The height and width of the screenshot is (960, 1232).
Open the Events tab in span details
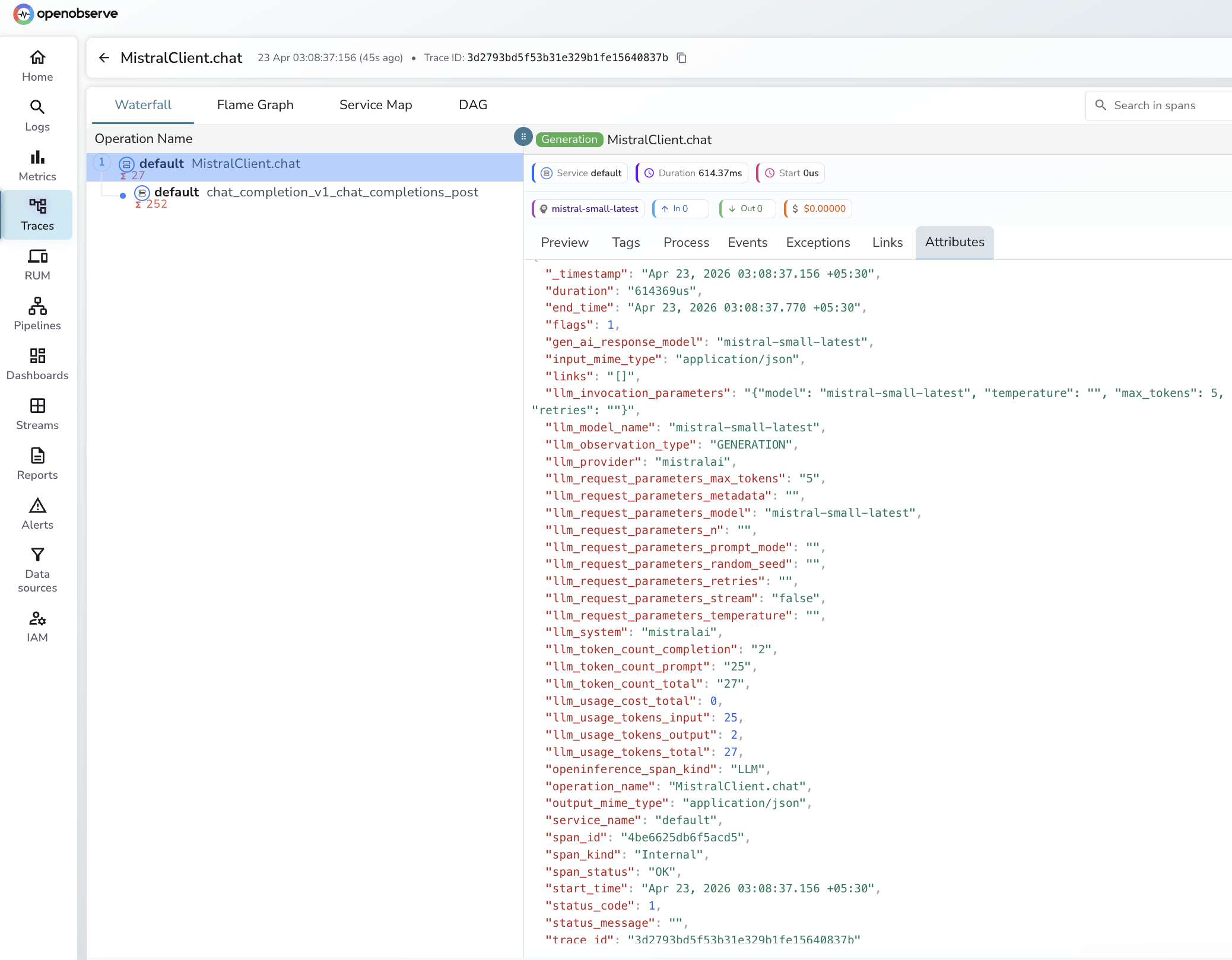pyautogui.click(x=747, y=242)
